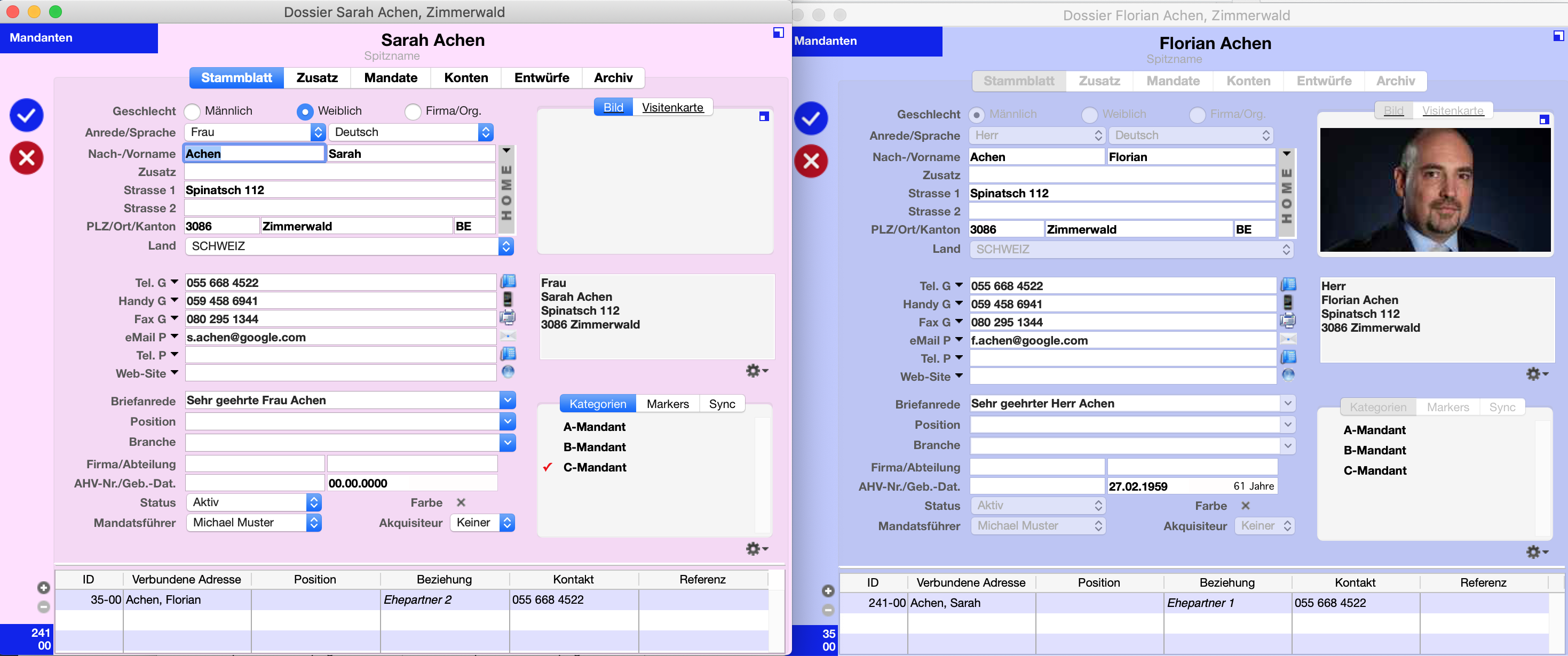Expand Position dropdown for Sarah
Viewport: 1568px width, 656px height.
pyautogui.click(x=508, y=421)
